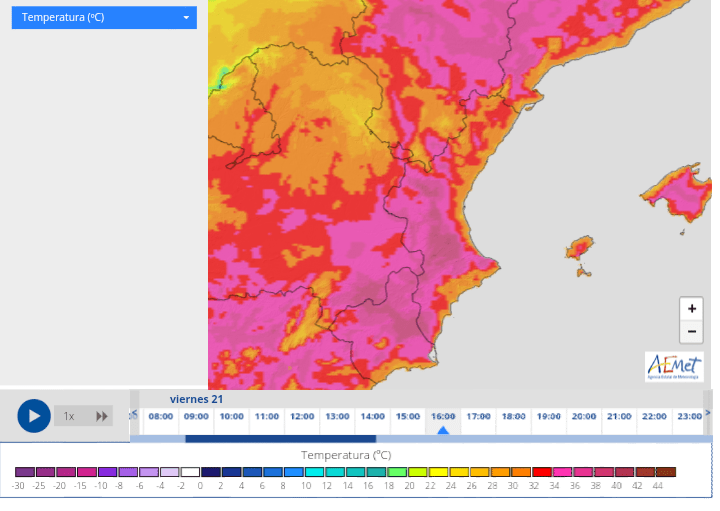Jump to 12:00 on the timeline
Screen dimensions: 720x511
(x=302, y=416)
